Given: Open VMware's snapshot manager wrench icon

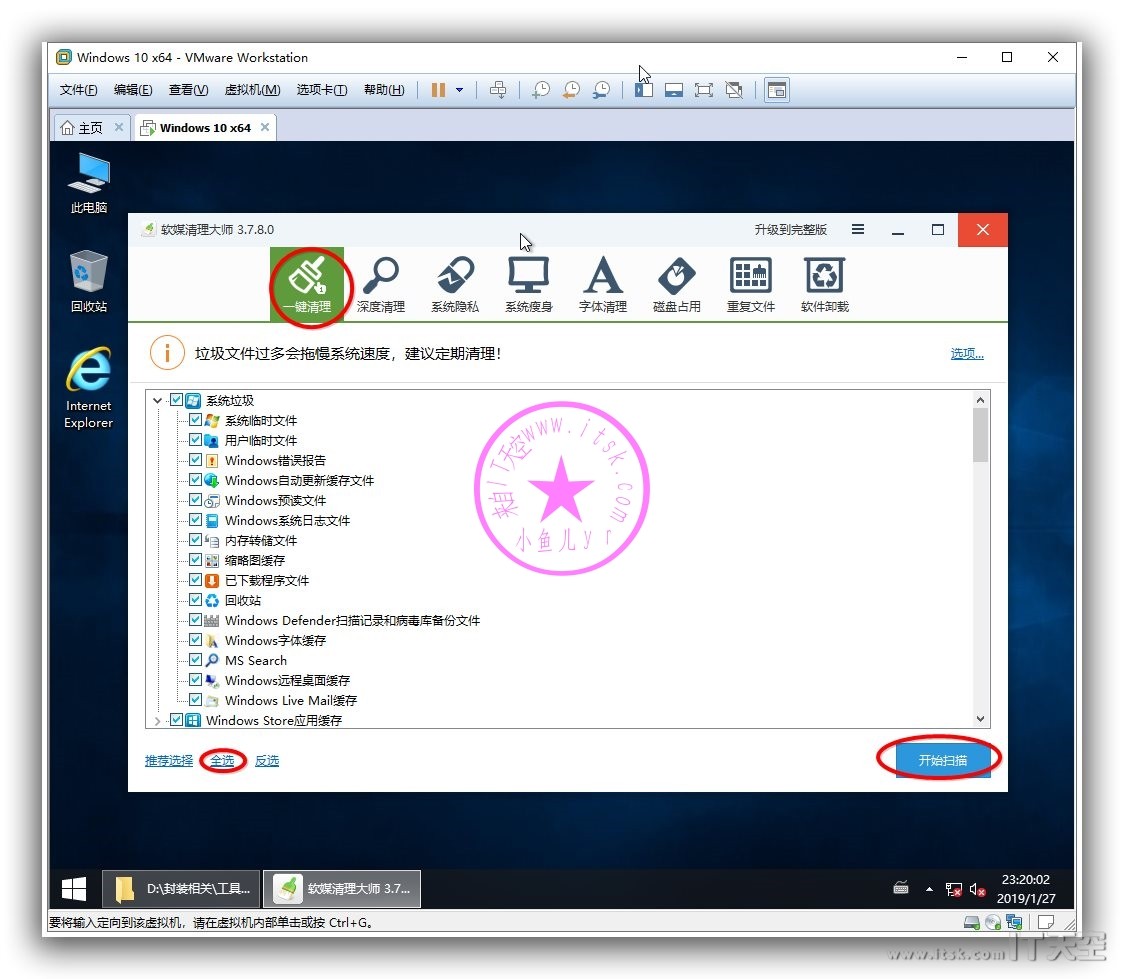Looking at the screenshot, I should pos(601,90).
